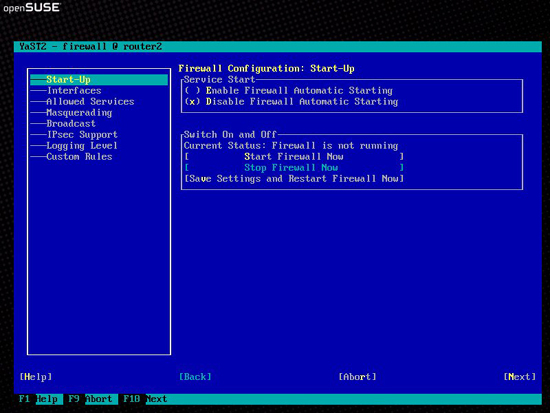Click the Service Start frame label

click(x=219, y=80)
